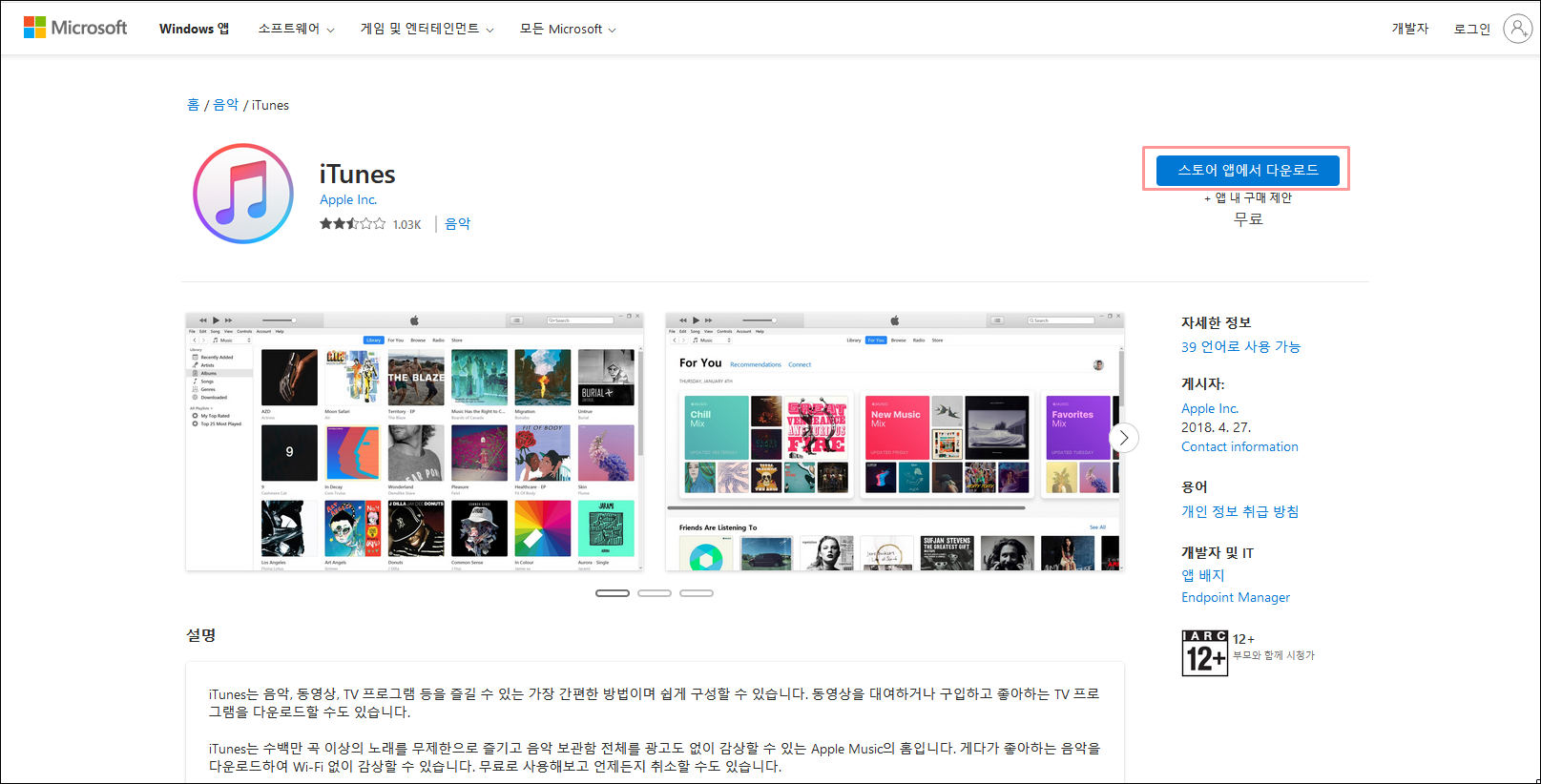Go to 홈 in breadcrumb
The image size is (1541, 784).
(194, 105)
